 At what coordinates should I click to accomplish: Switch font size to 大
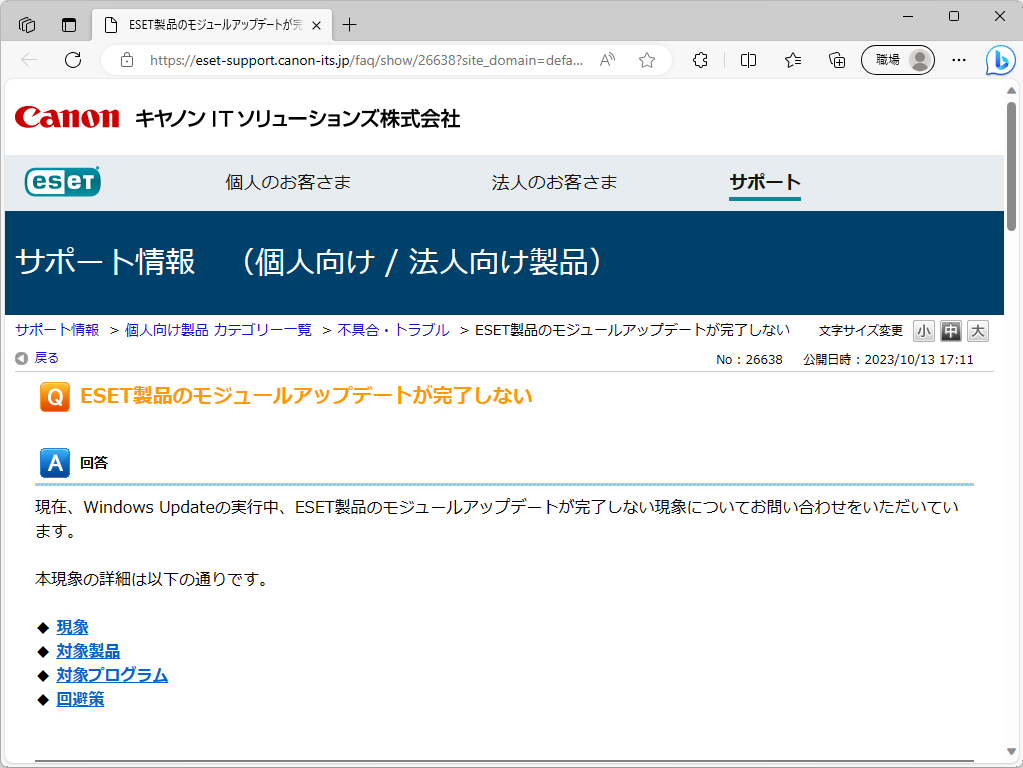coord(977,330)
